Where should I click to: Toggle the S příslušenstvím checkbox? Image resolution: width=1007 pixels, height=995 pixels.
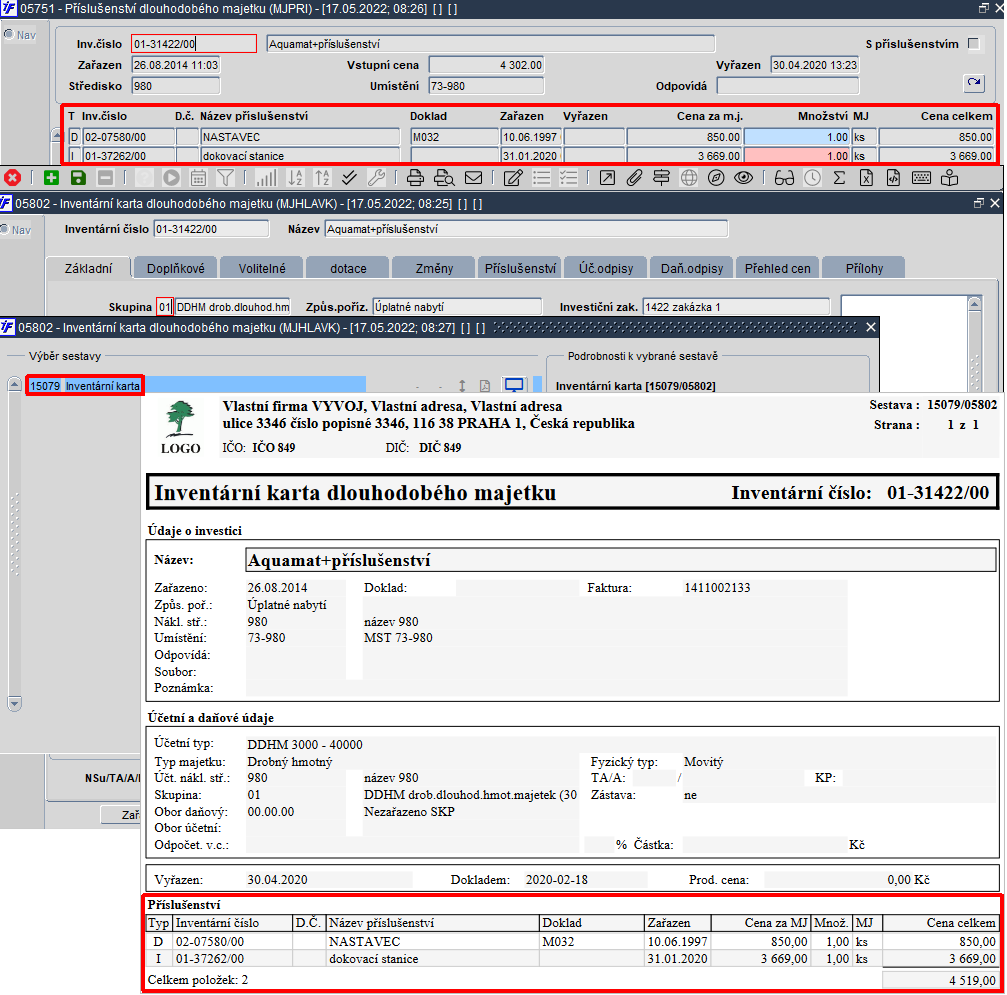974,44
